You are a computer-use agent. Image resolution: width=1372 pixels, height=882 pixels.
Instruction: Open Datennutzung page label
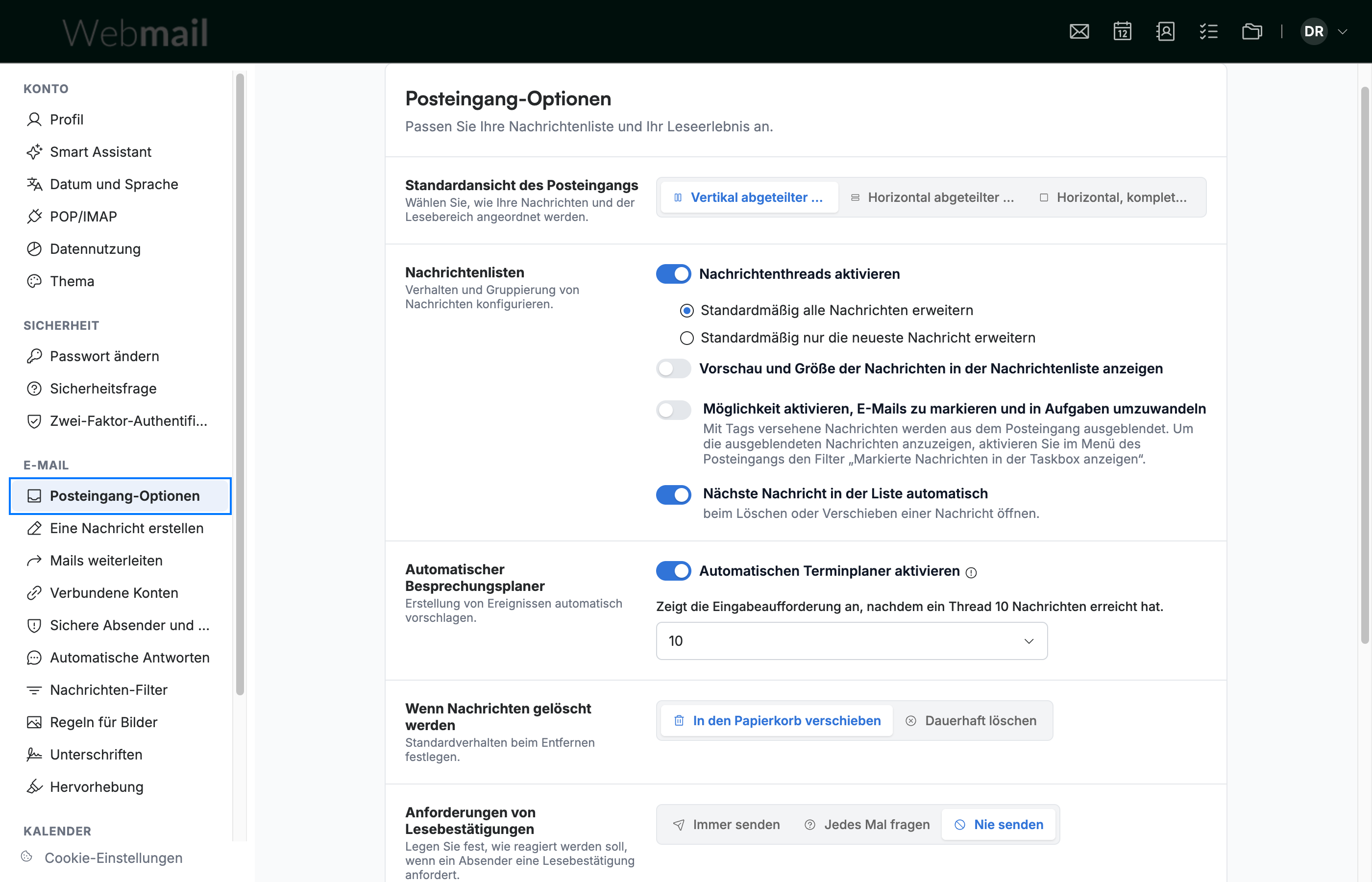95,248
